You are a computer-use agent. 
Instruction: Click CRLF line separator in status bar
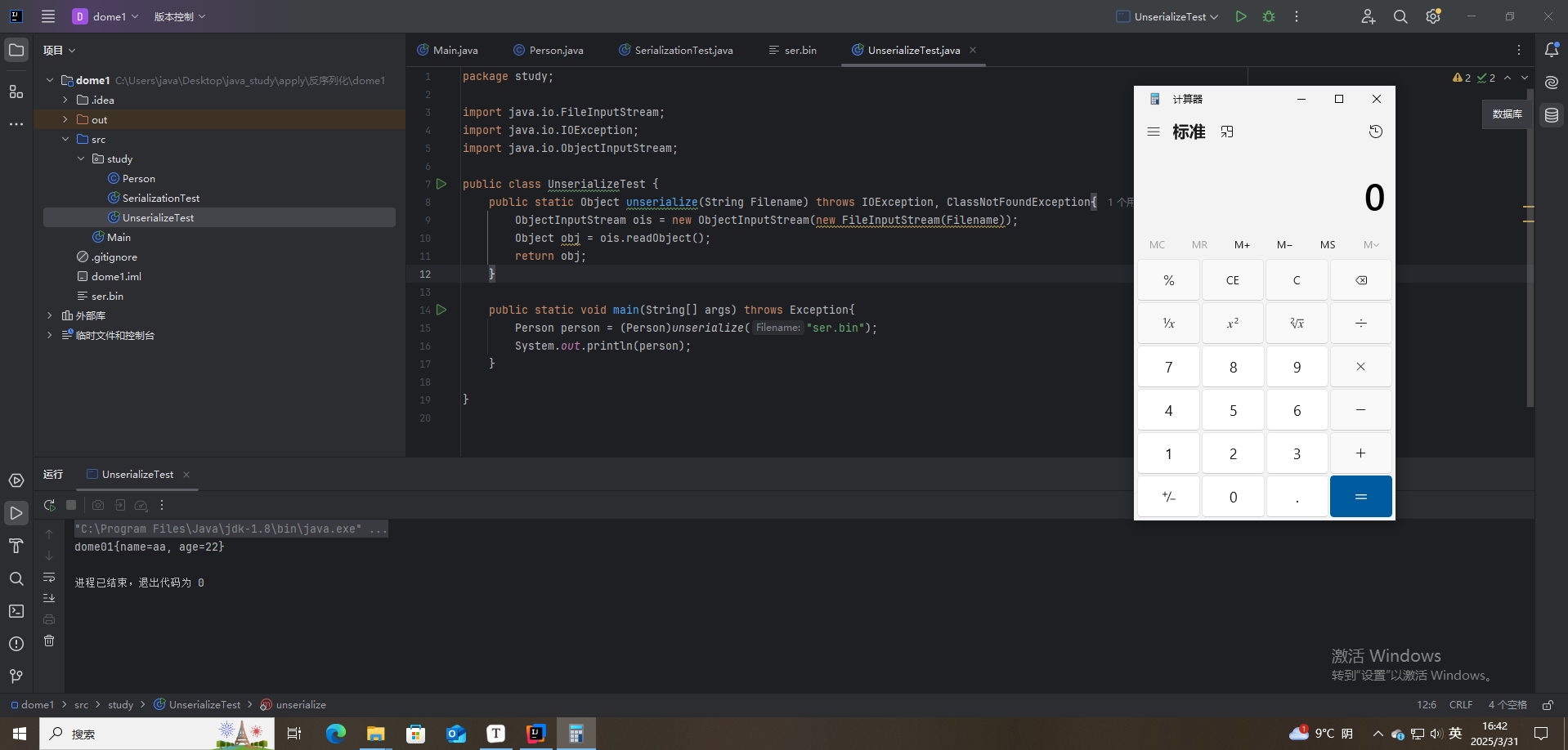(1461, 704)
